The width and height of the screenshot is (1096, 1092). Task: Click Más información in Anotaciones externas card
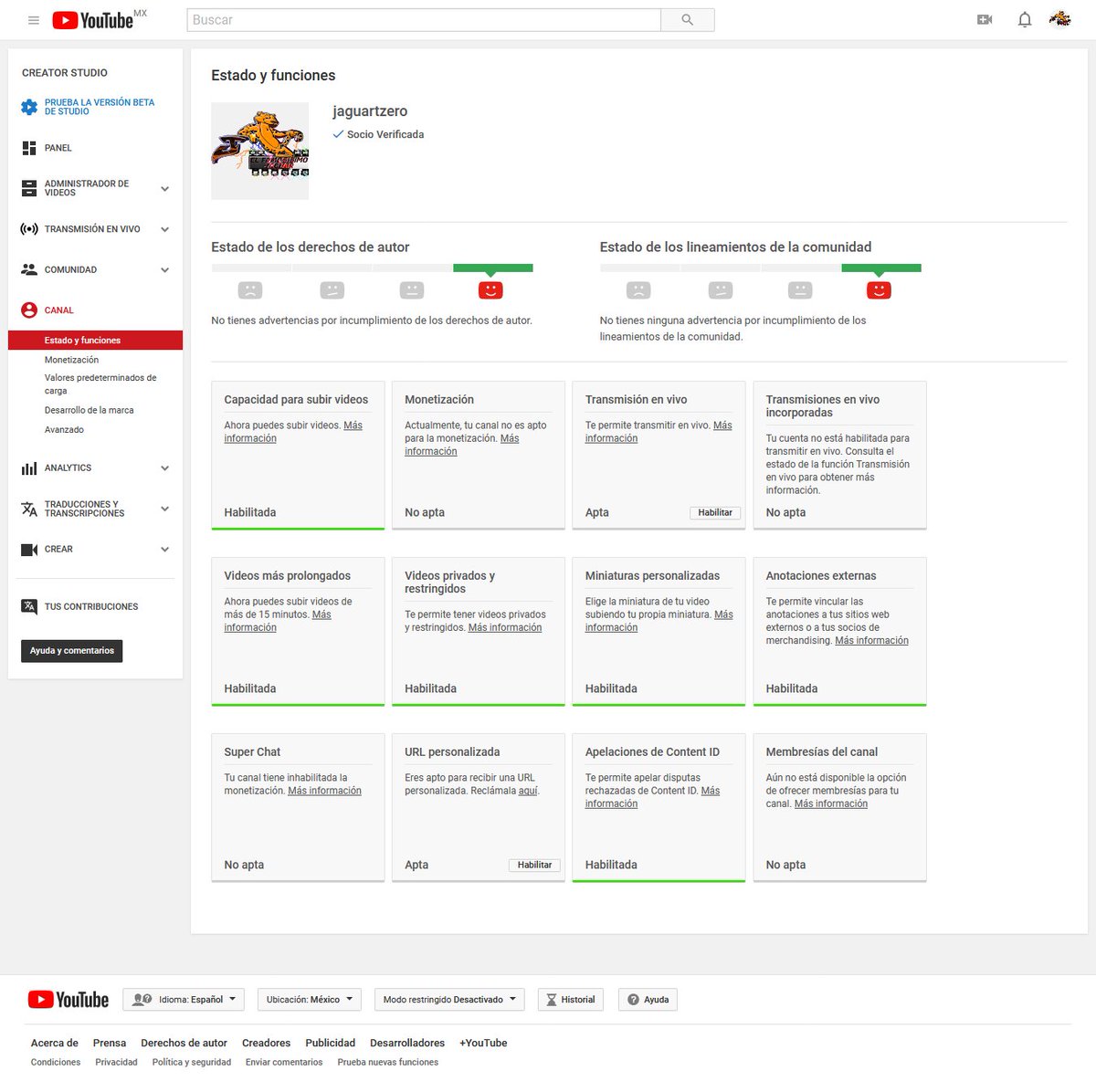coord(871,641)
